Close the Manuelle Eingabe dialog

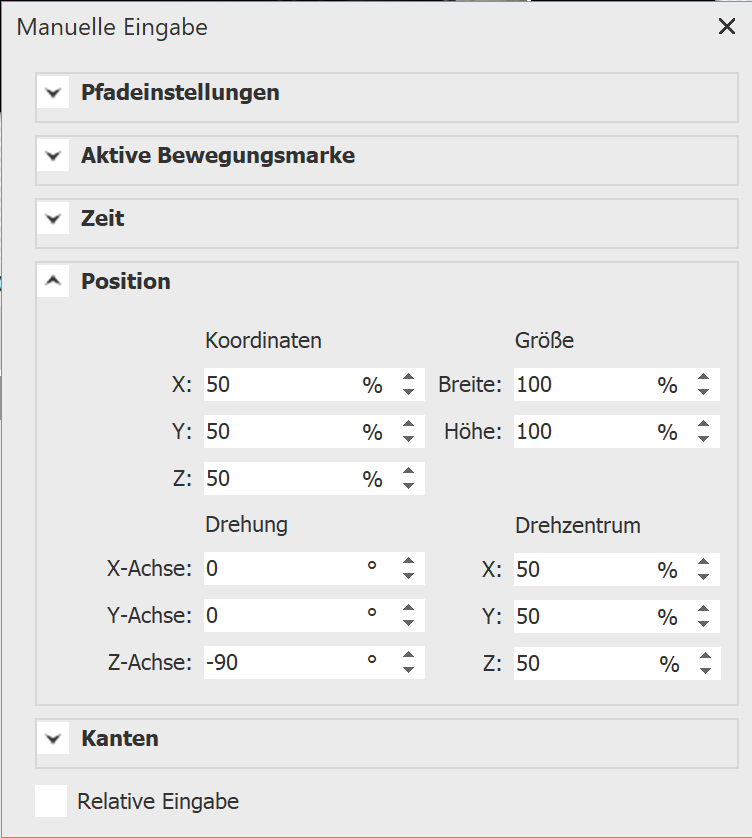[x=727, y=27]
